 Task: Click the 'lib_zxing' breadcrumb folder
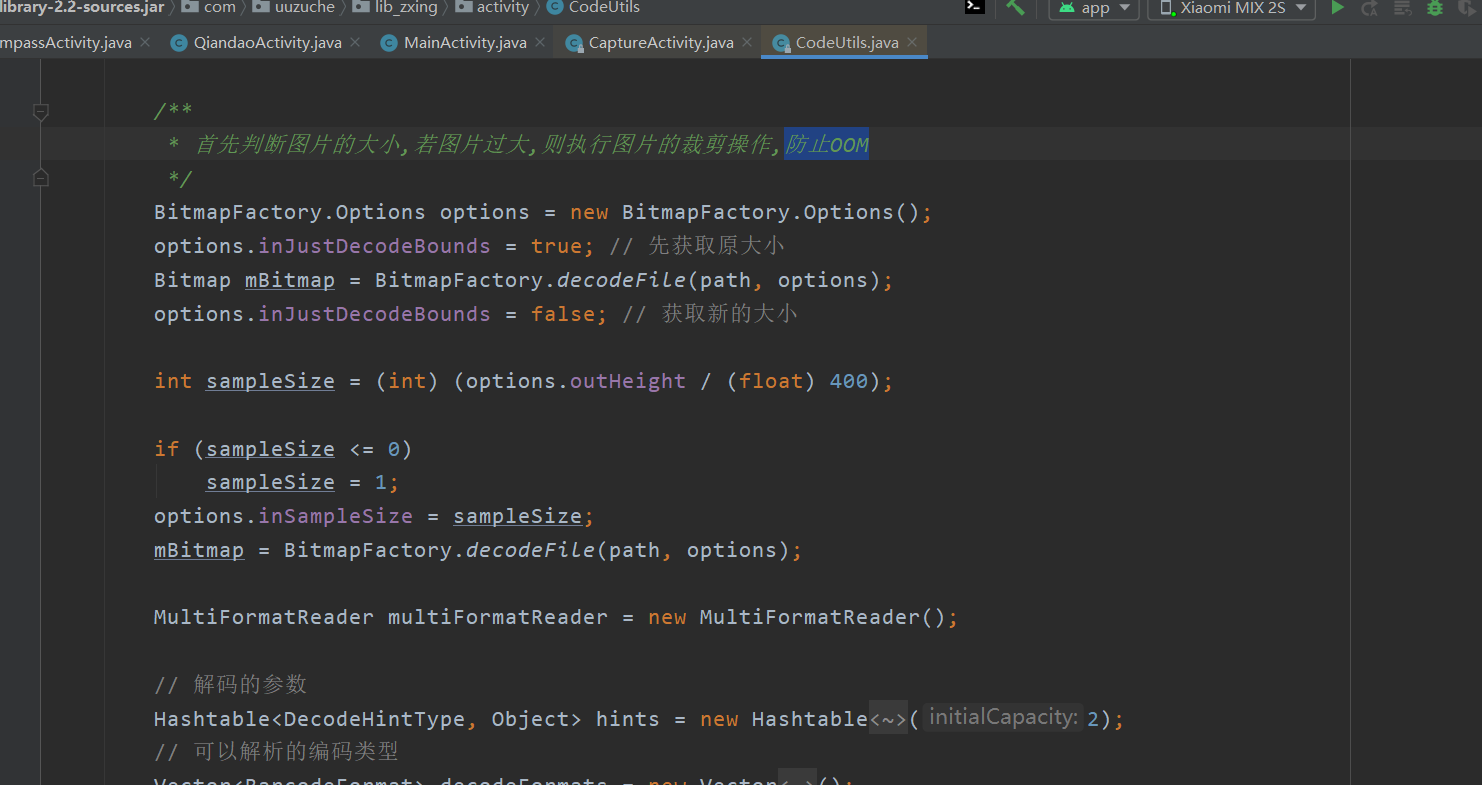(x=395, y=7)
